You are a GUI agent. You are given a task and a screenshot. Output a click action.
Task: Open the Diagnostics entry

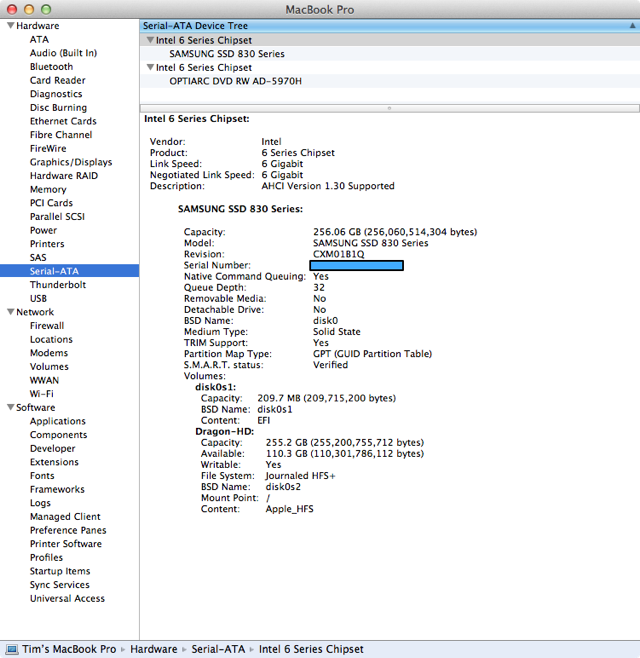point(56,94)
